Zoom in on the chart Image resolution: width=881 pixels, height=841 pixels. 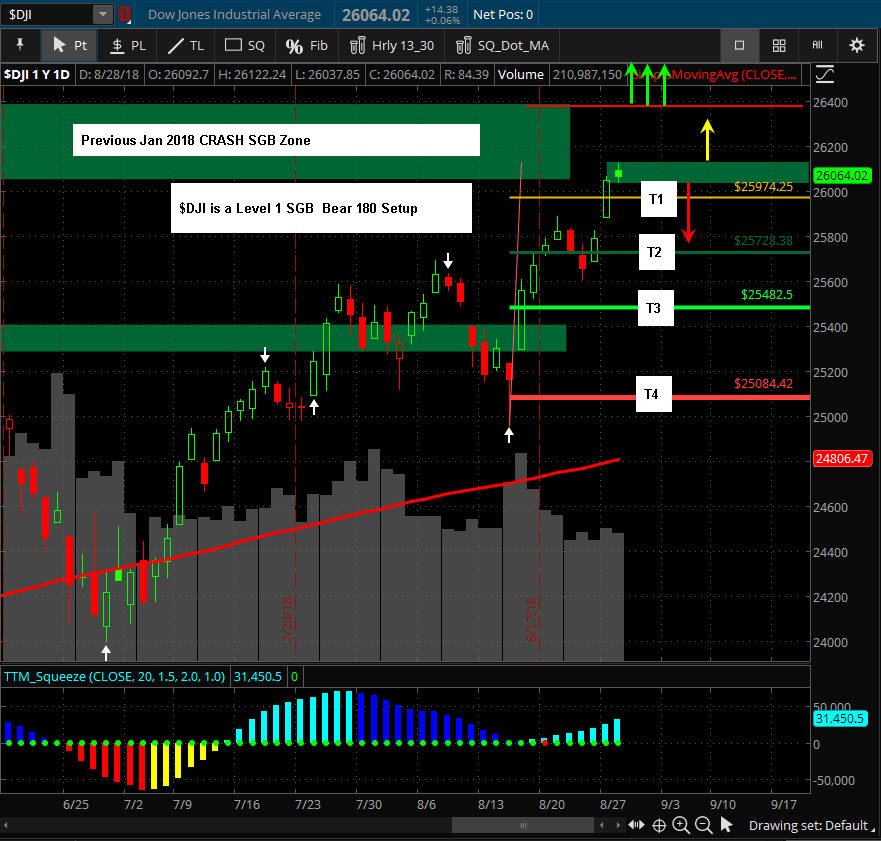tap(681, 825)
